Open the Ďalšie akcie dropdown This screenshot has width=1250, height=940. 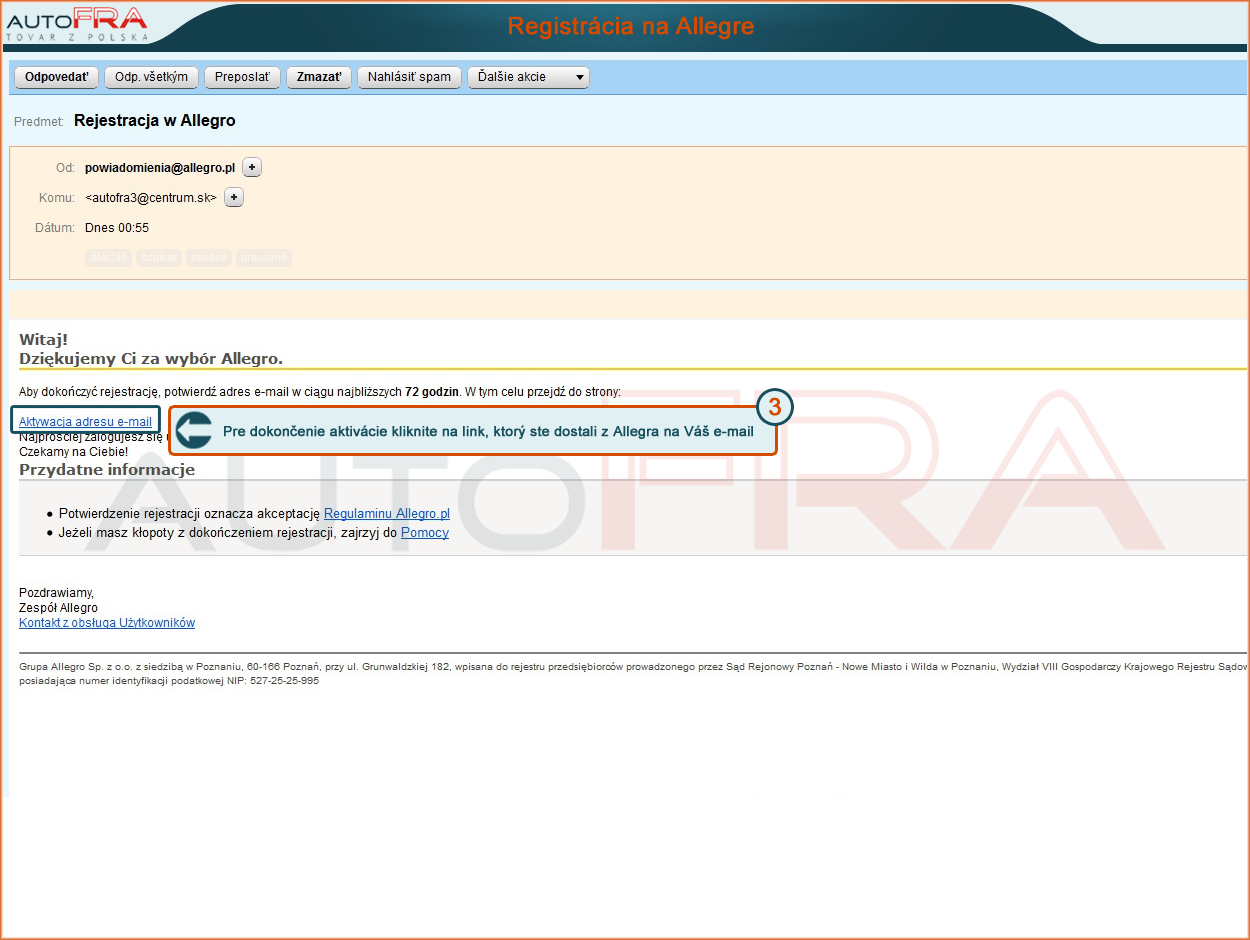[528, 77]
